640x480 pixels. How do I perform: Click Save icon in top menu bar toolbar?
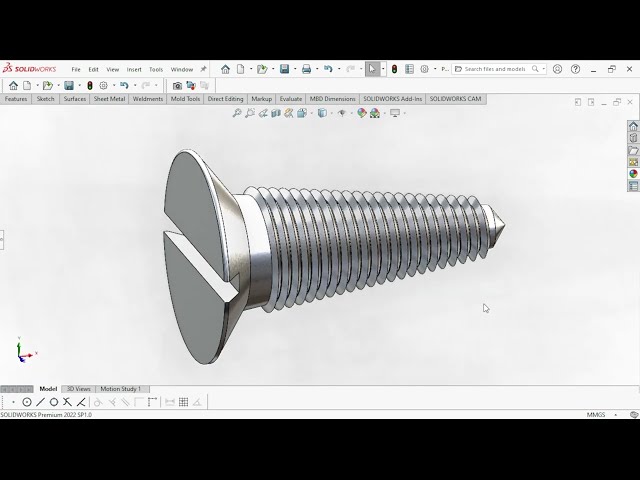pos(284,69)
